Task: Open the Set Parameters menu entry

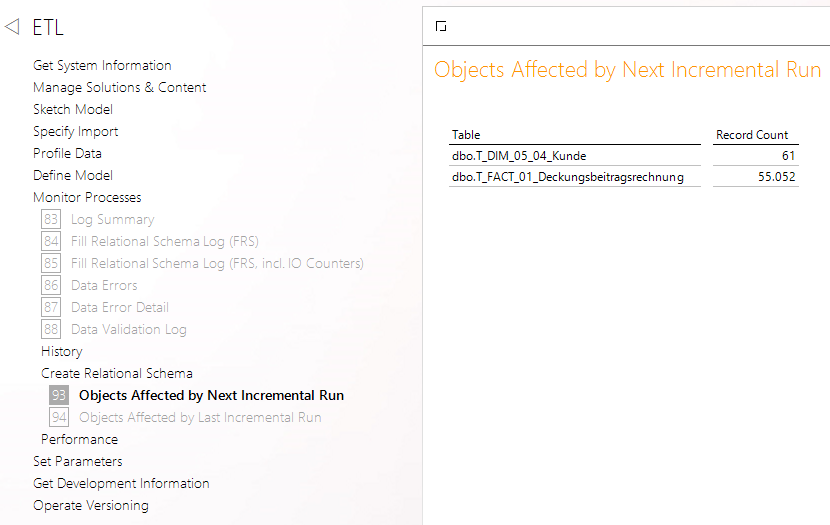Action: (78, 461)
